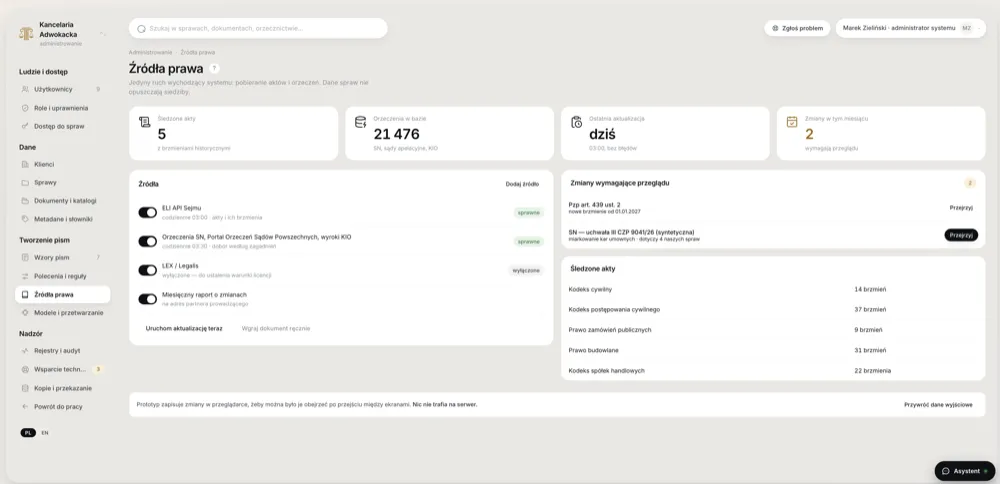Click the Źródła prawa breadcrumb

coord(198,52)
